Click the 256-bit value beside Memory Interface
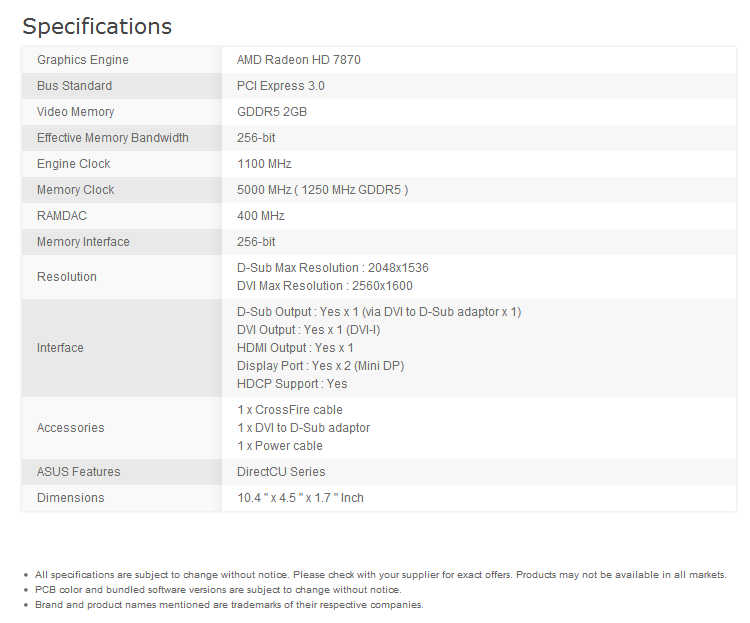 pos(256,242)
